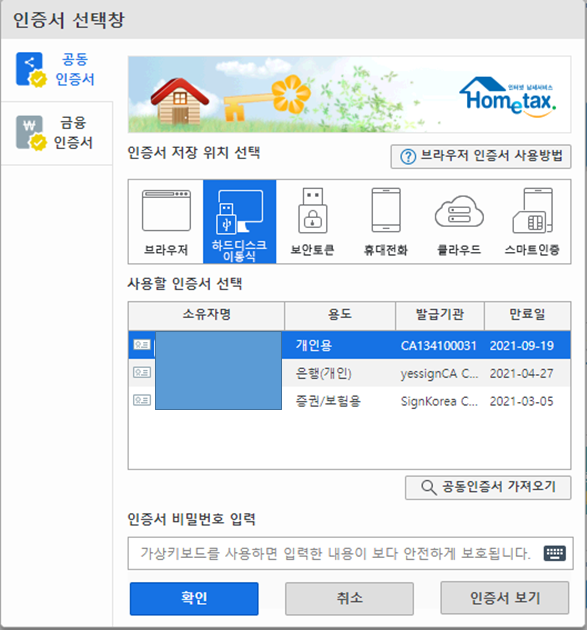This screenshot has width=587, height=630.
Task: Choose the 클라우드 storage location
Action: coord(459,222)
